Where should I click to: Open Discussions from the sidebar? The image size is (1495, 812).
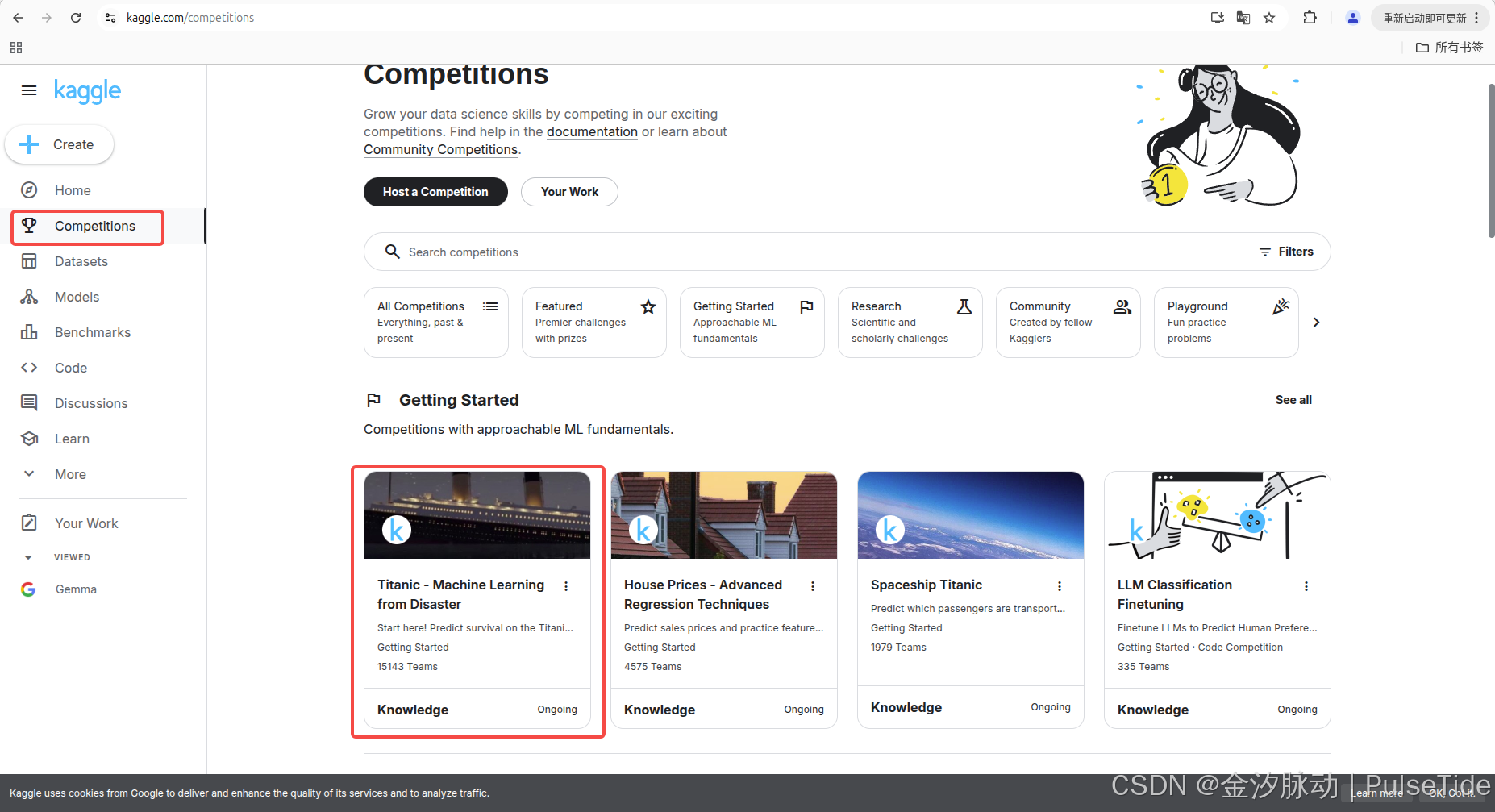(x=91, y=403)
